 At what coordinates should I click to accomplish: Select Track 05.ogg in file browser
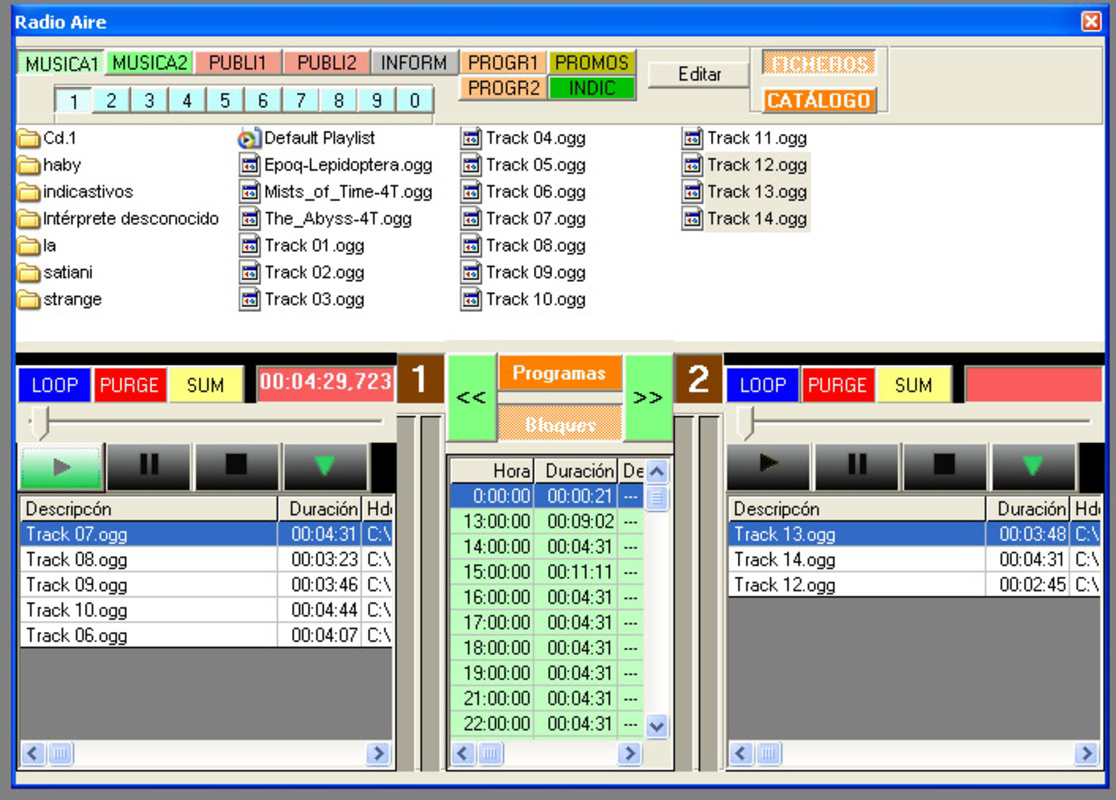pos(524,165)
